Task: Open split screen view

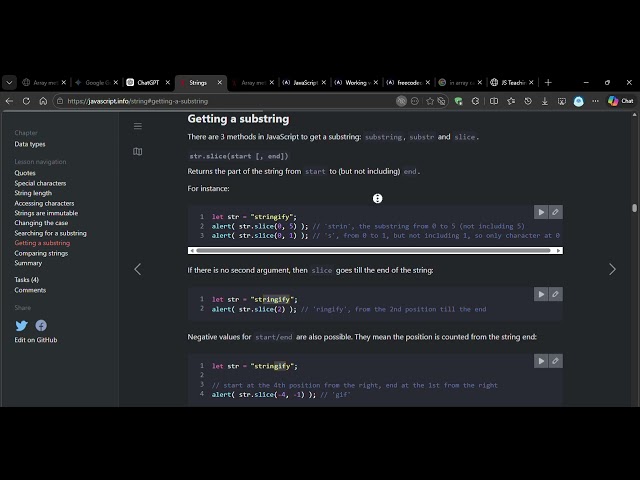Action: [x=494, y=101]
